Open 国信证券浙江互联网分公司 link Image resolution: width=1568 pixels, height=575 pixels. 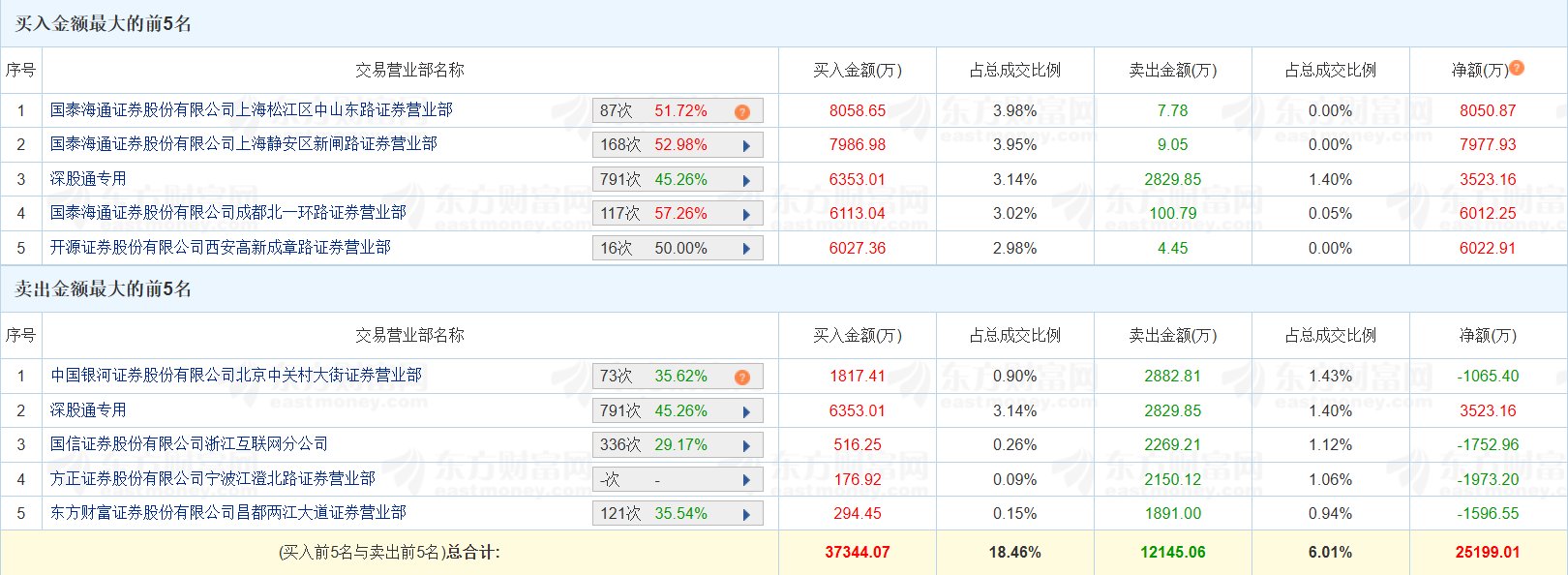tap(189, 444)
